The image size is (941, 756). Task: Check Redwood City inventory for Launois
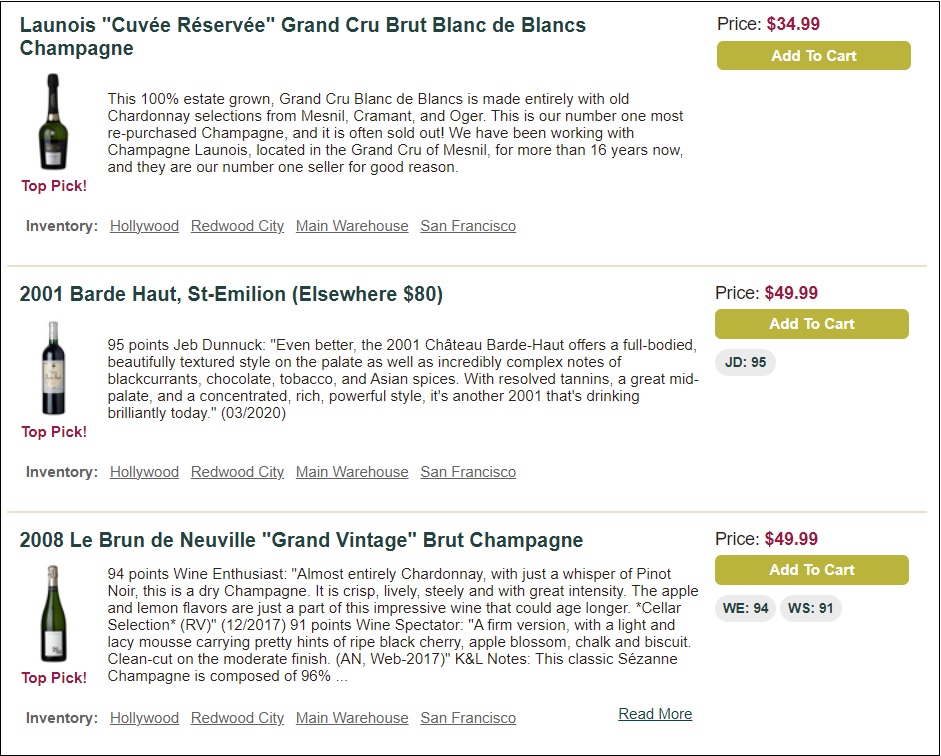pos(237,226)
